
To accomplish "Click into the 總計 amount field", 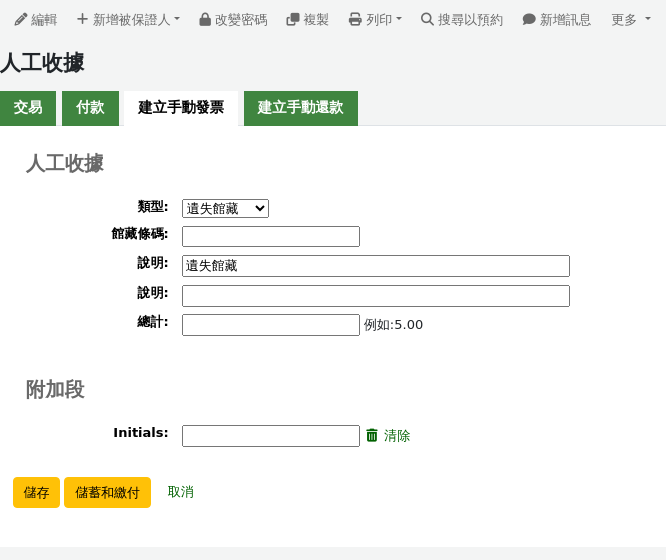I will [x=270, y=325].
